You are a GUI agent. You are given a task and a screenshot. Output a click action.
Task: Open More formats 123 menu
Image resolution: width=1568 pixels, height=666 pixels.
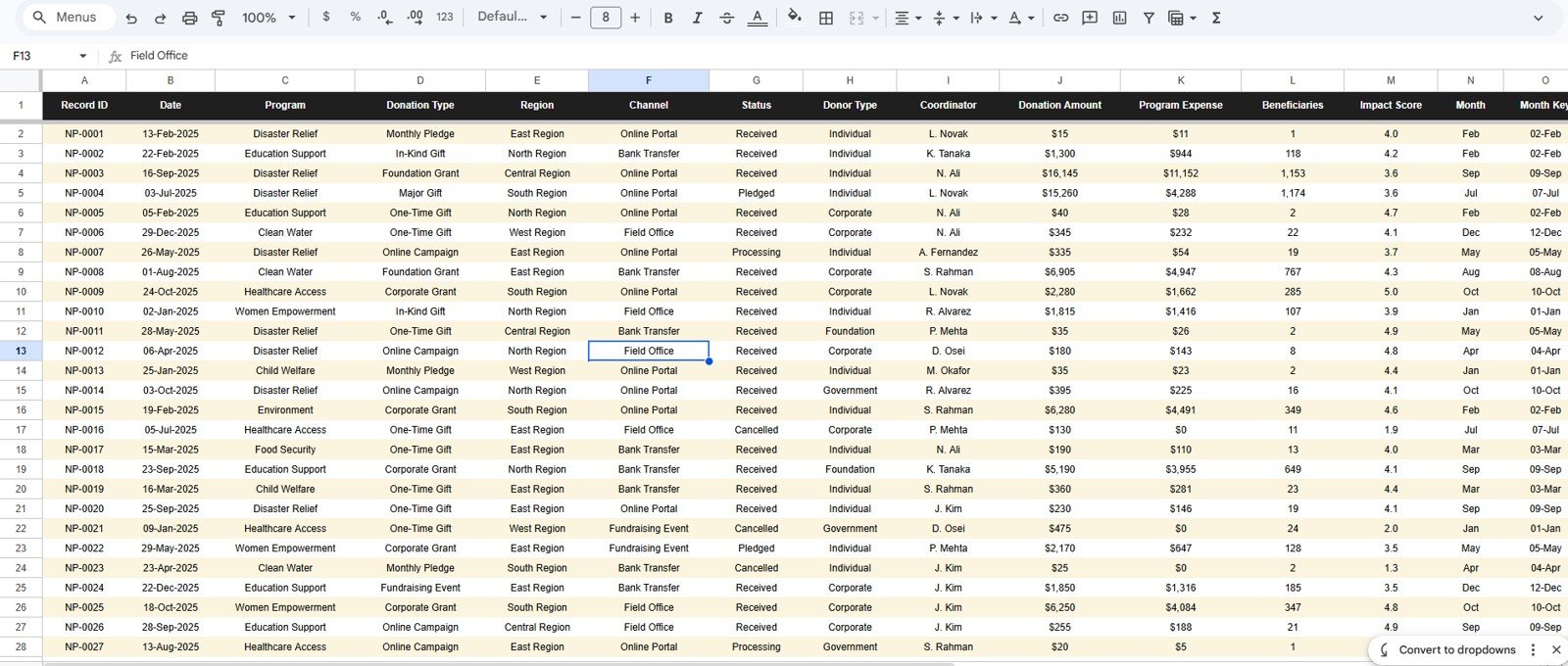[445, 18]
